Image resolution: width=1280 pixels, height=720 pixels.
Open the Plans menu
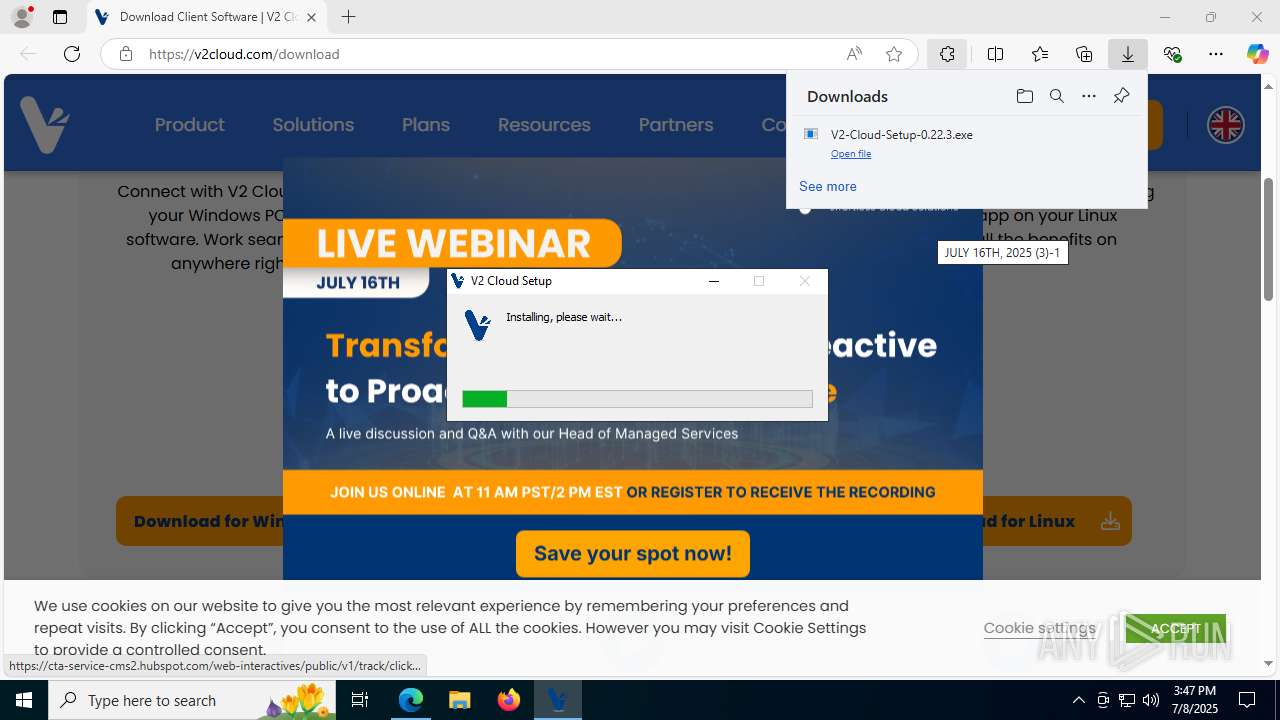(426, 125)
